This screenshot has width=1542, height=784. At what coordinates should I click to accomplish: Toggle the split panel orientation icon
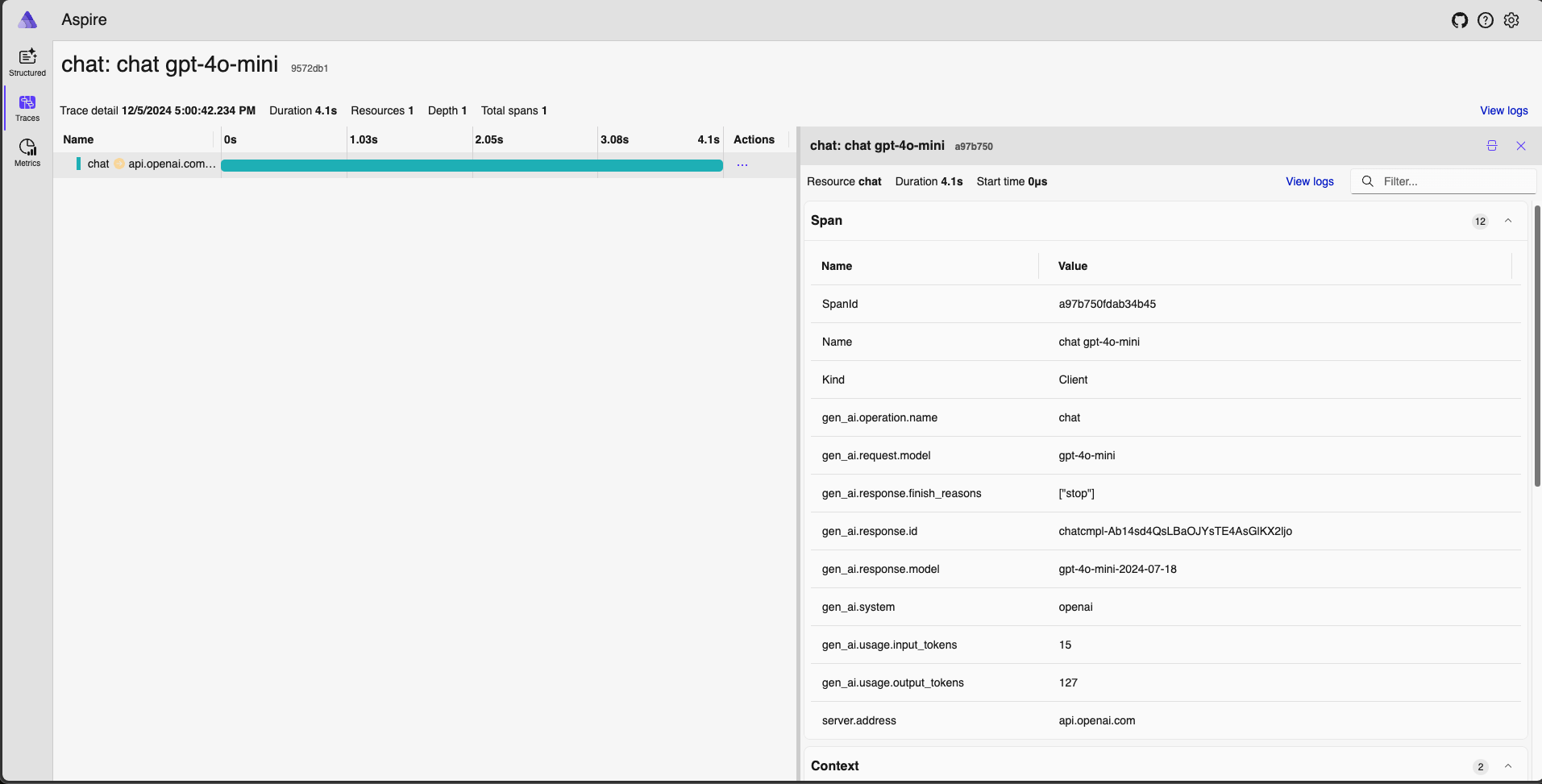[1491, 145]
